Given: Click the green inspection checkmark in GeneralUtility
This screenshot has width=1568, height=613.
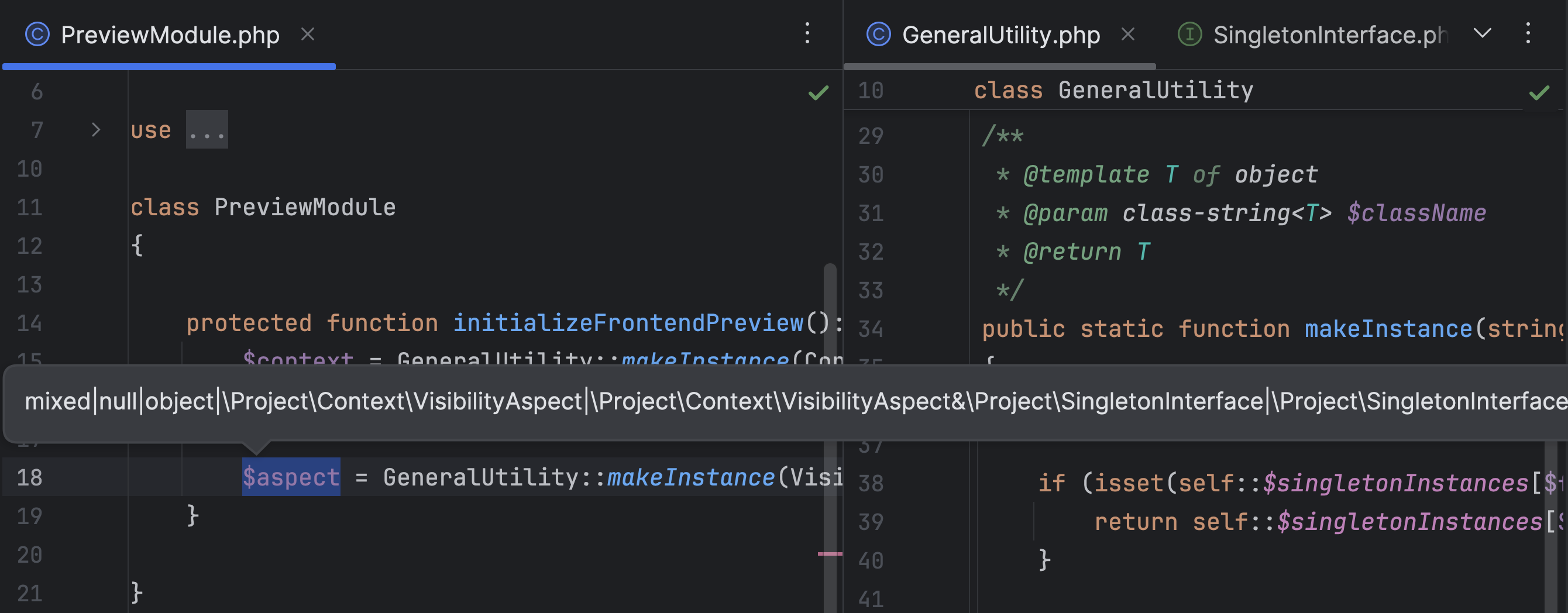Looking at the screenshot, I should coord(1539,92).
